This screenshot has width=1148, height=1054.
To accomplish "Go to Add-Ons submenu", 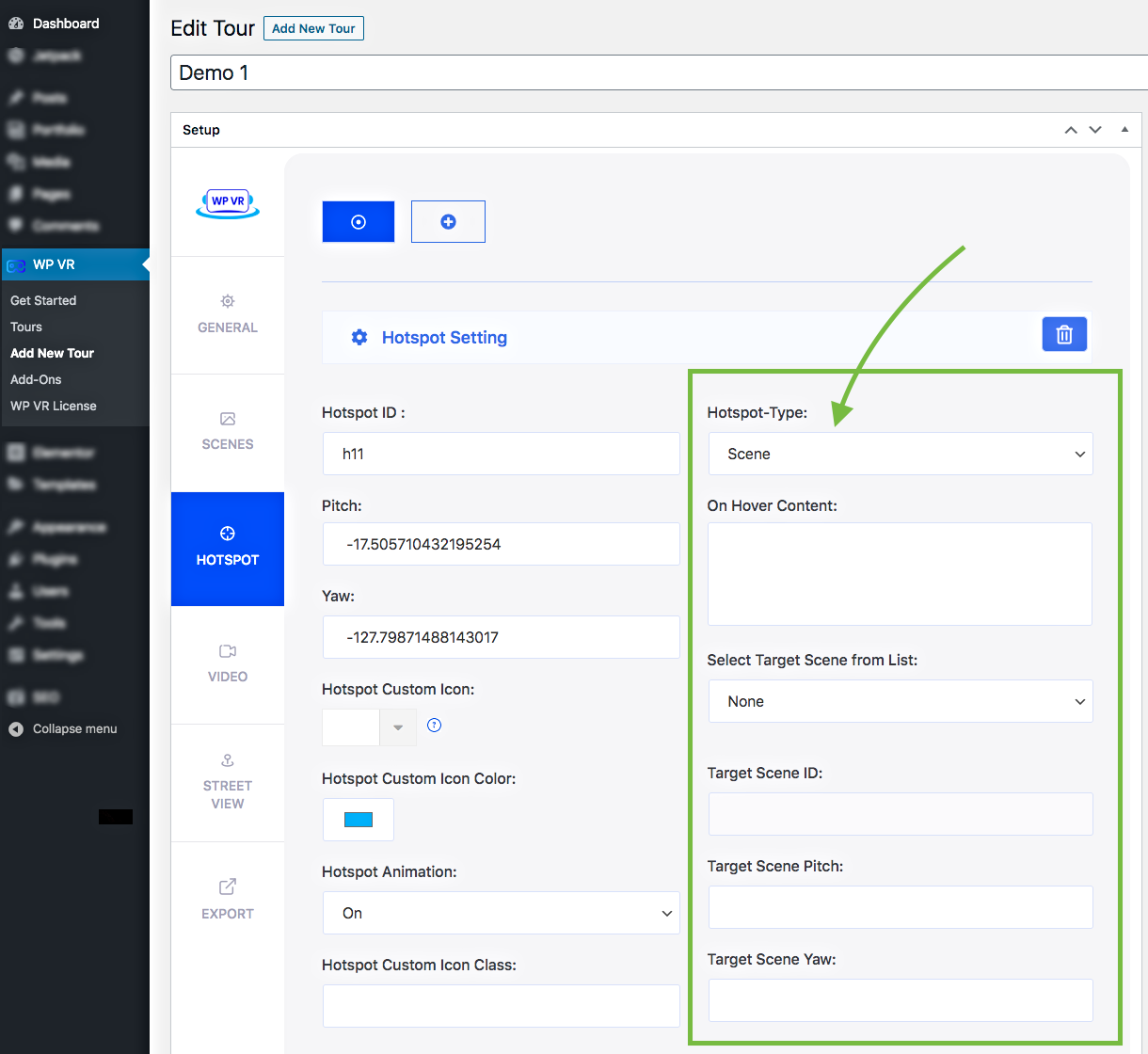I will [x=36, y=379].
